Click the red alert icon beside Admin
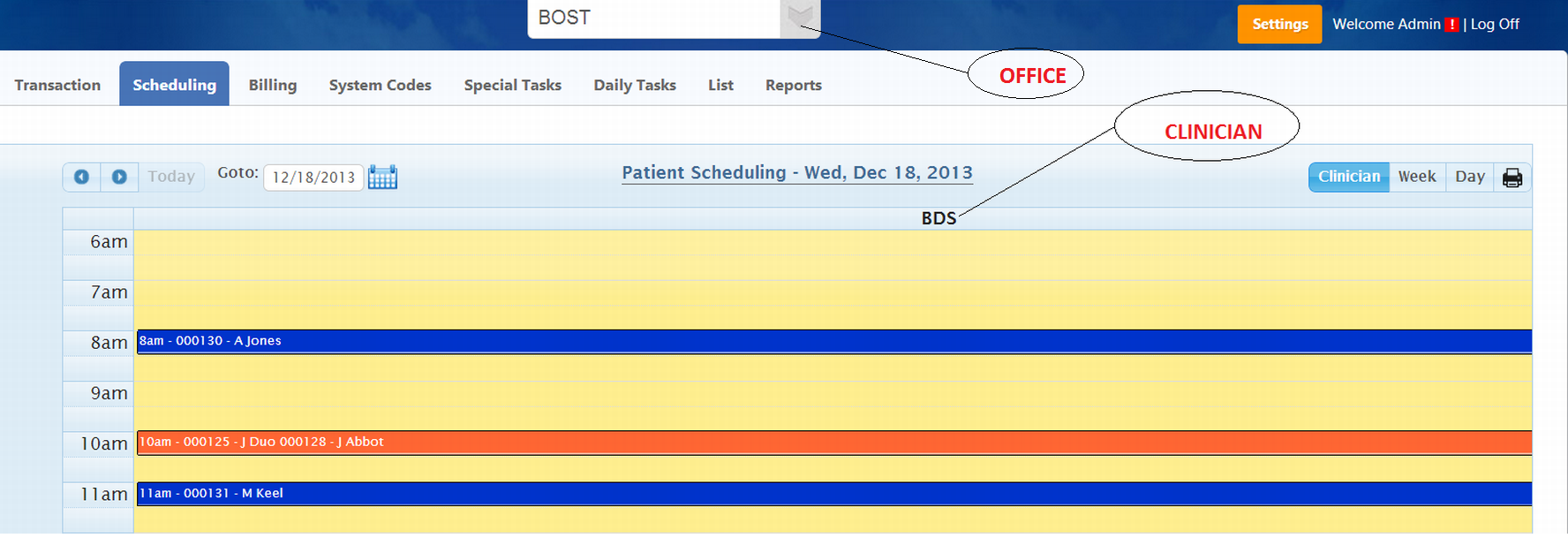Viewport: 1568px width, 538px height. [x=1451, y=25]
